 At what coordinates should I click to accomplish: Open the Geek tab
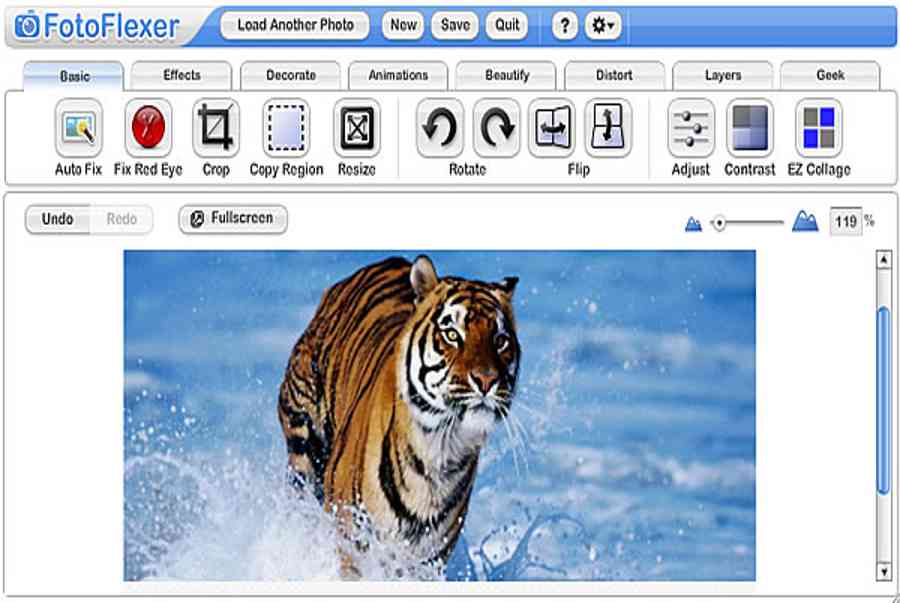[830, 75]
